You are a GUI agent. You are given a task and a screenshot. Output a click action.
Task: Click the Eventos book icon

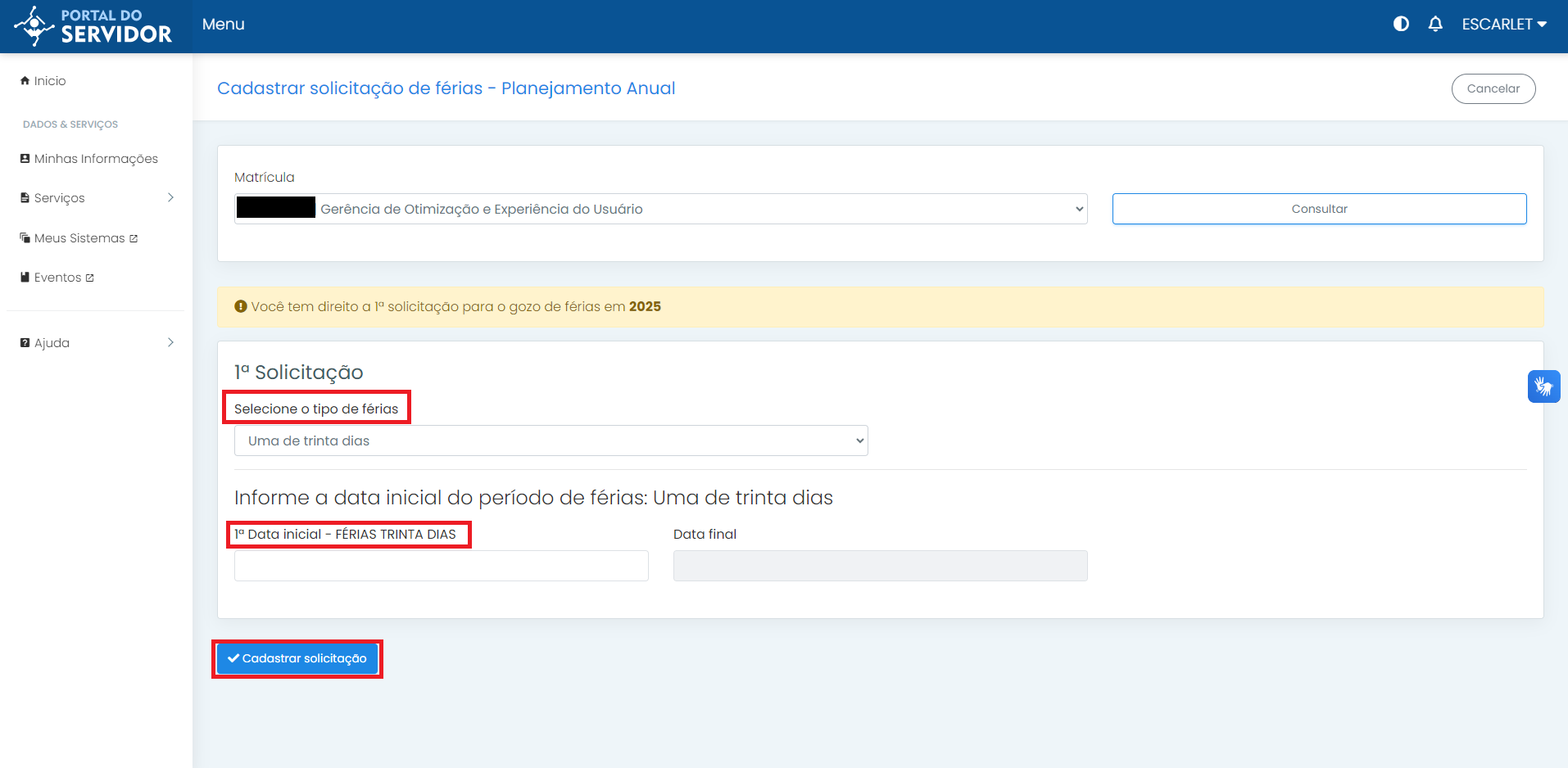tap(25, 278)
